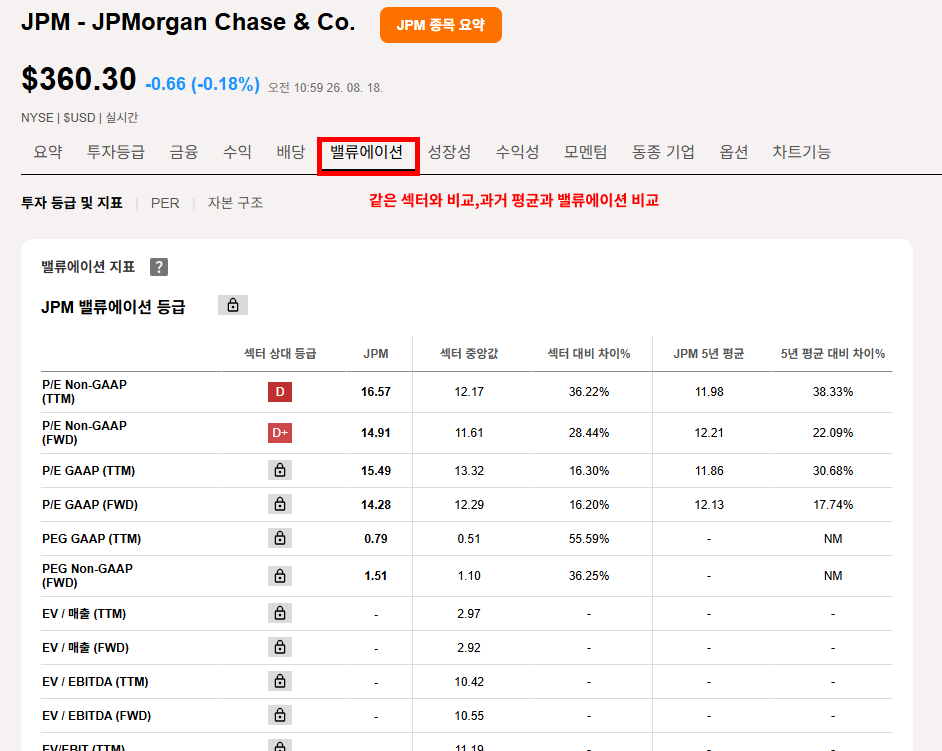Image resolution: width=942 pixels, height=751 pixels.
Task: Open the 금융 tab
Action: [184, 152]
